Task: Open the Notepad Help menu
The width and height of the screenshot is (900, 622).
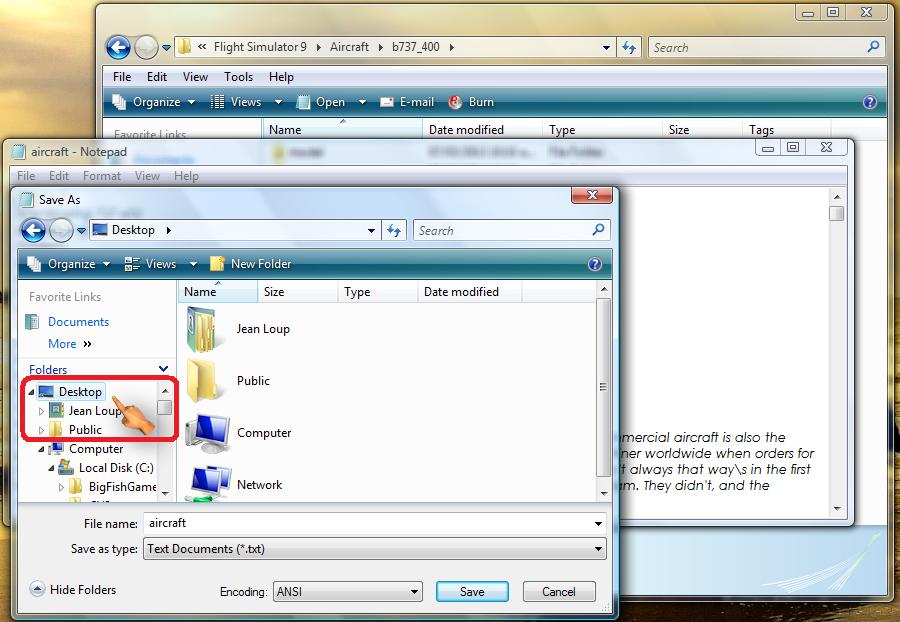Action: pyautogui.click(x=186, y=176)
